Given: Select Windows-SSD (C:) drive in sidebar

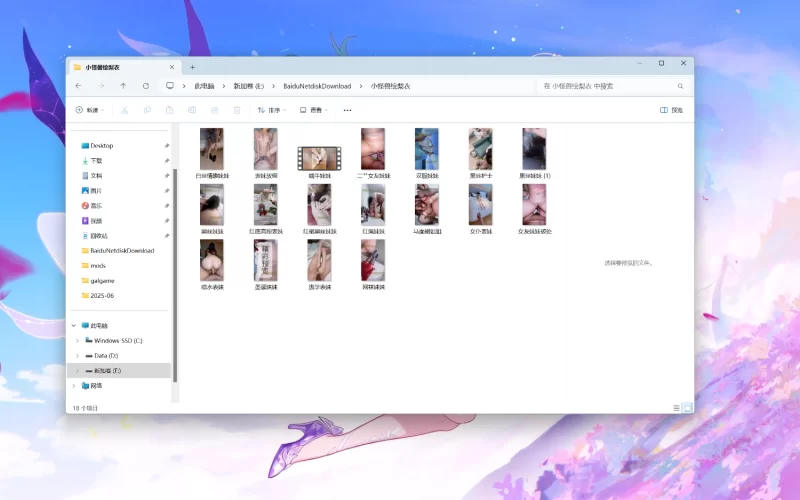Looking at the screenshot, I should [118, 340].
